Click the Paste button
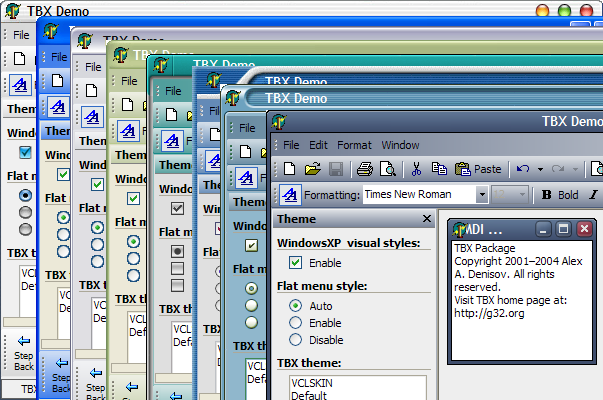Screen dimensions: 603x400 [x=478, y=169]
